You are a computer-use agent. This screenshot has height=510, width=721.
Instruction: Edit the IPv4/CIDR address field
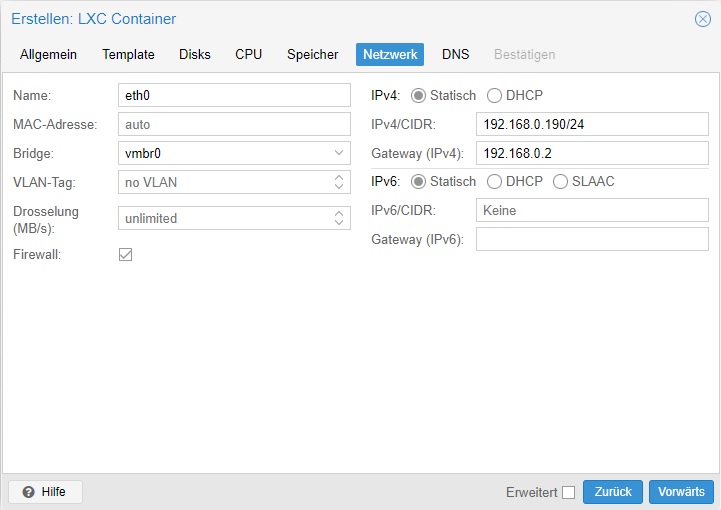592,124
